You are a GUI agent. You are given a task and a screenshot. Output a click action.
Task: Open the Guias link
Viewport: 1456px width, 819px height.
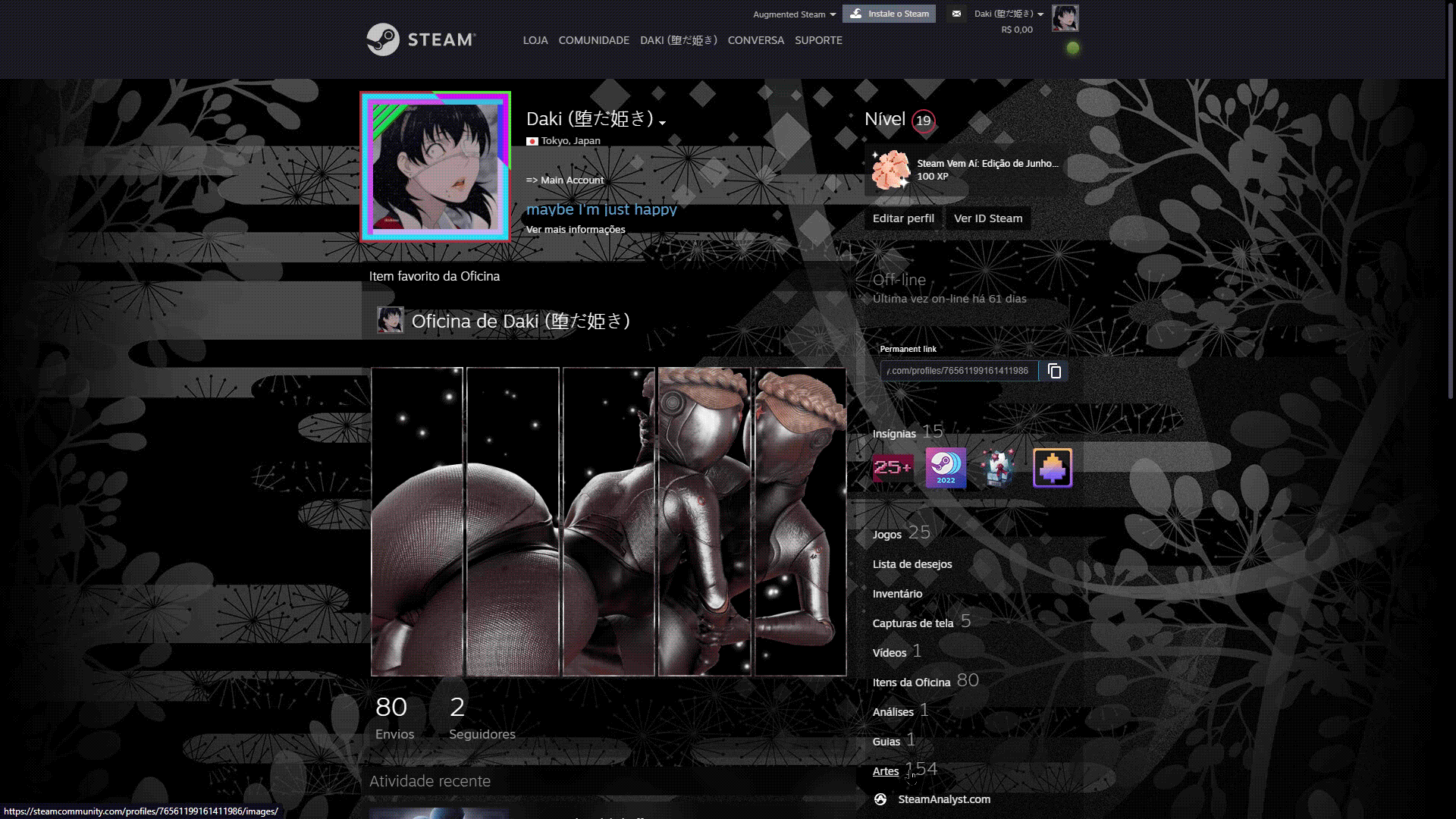point(886,742)
